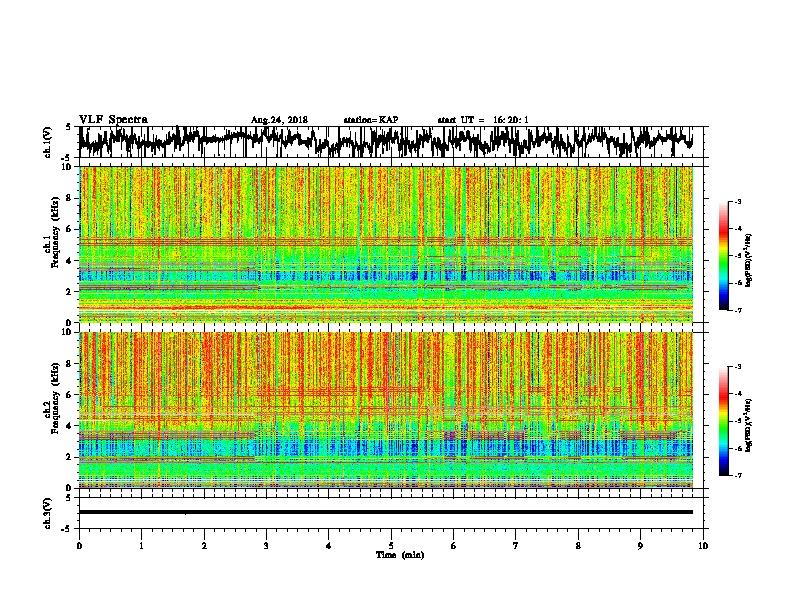792x612 pixels.
Task: Click the "-7" tick on ch.2 color bar
Action: (x=738, y=476)
